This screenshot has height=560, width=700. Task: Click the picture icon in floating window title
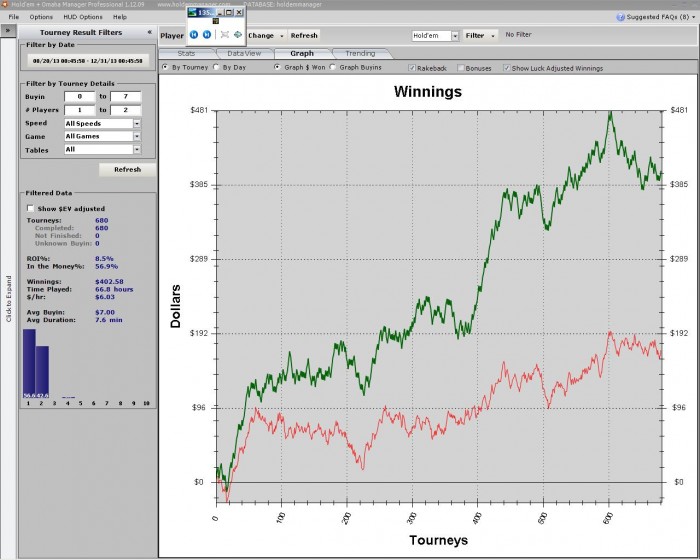[x=192, y=12]
